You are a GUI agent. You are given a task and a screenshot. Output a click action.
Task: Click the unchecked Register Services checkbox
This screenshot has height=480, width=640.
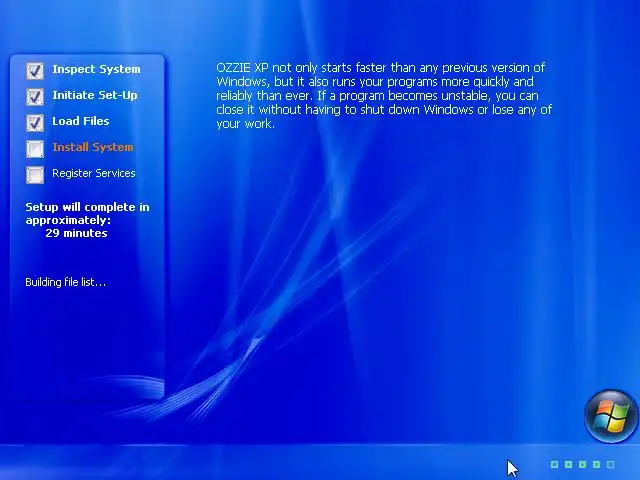click(x=35, y=175)
